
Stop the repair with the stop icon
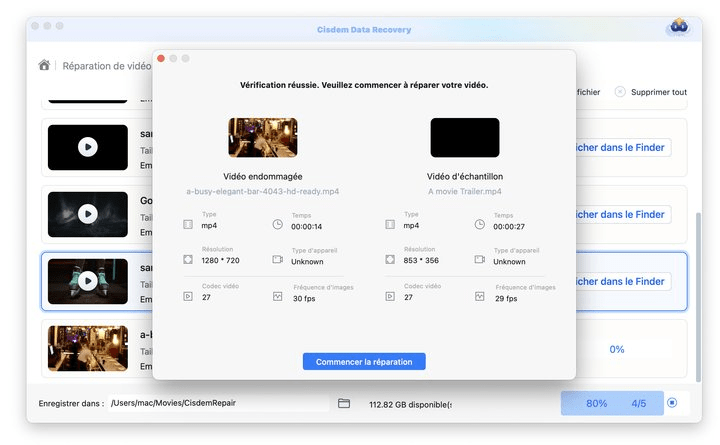(672, 403)
